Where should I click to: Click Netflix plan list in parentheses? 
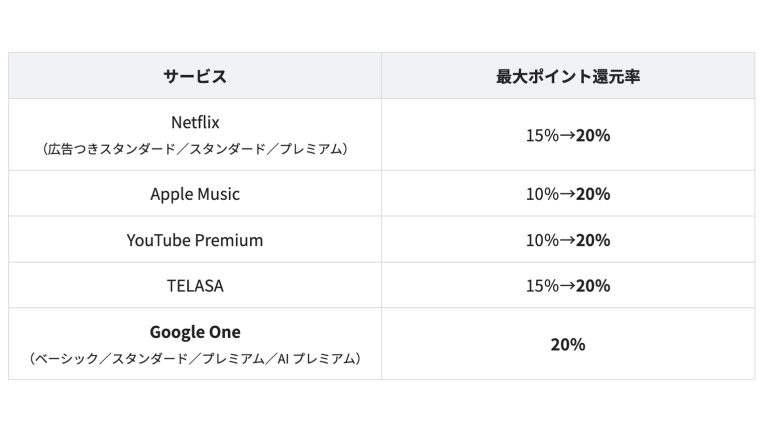point(195,149)
